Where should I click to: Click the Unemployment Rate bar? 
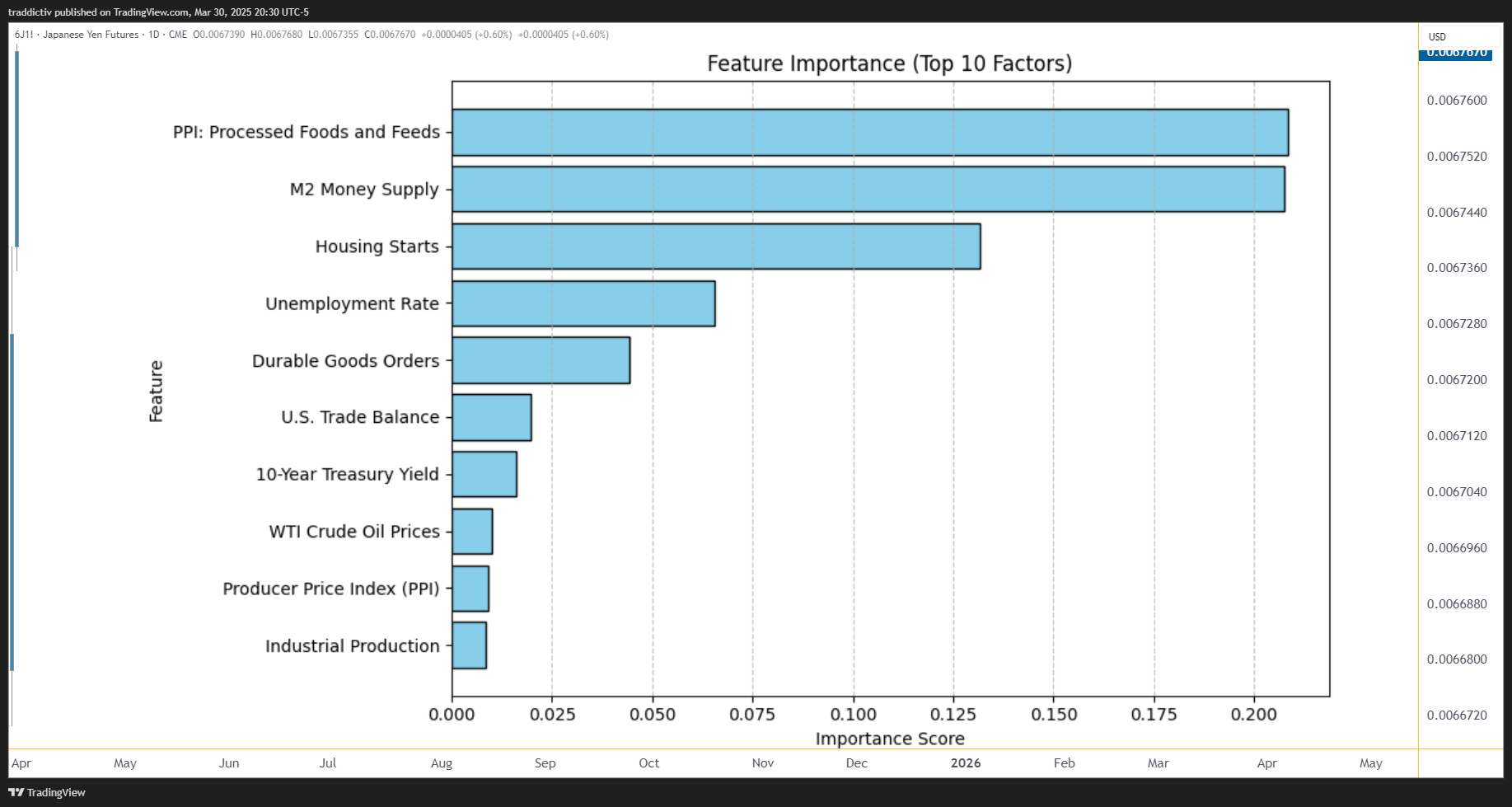583,303
